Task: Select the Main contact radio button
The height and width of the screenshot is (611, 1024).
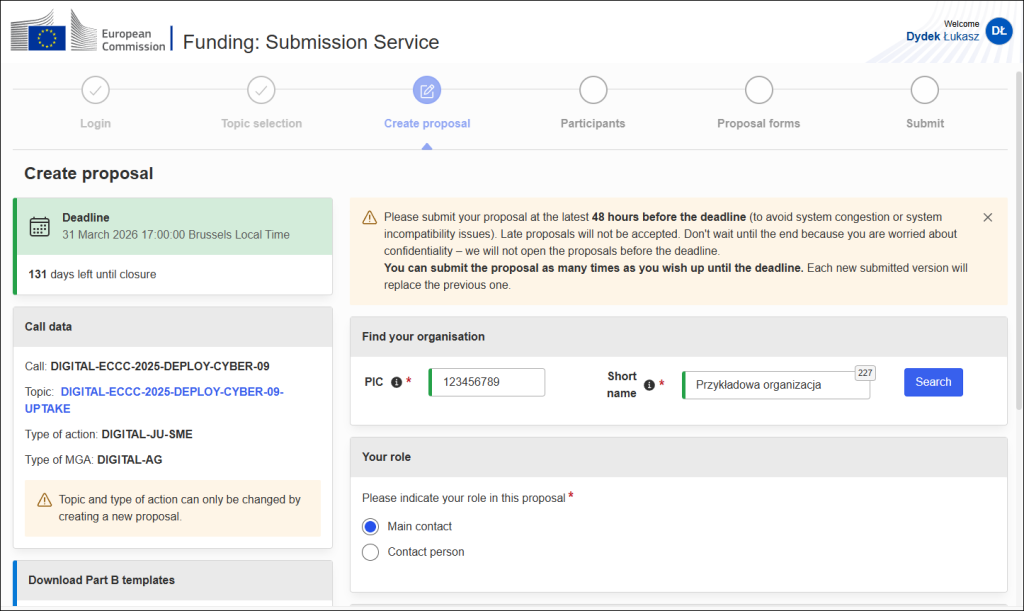Action: (x=370, y=527)
